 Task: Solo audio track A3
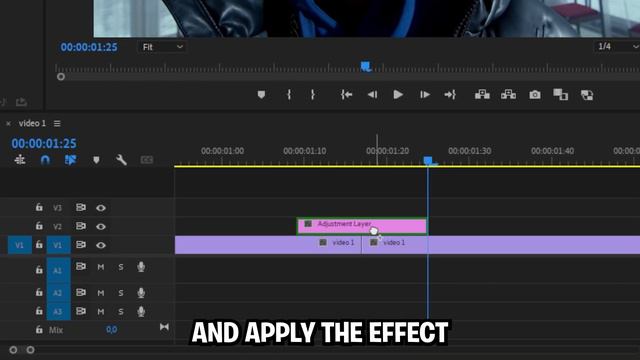[x=121, y=311]
